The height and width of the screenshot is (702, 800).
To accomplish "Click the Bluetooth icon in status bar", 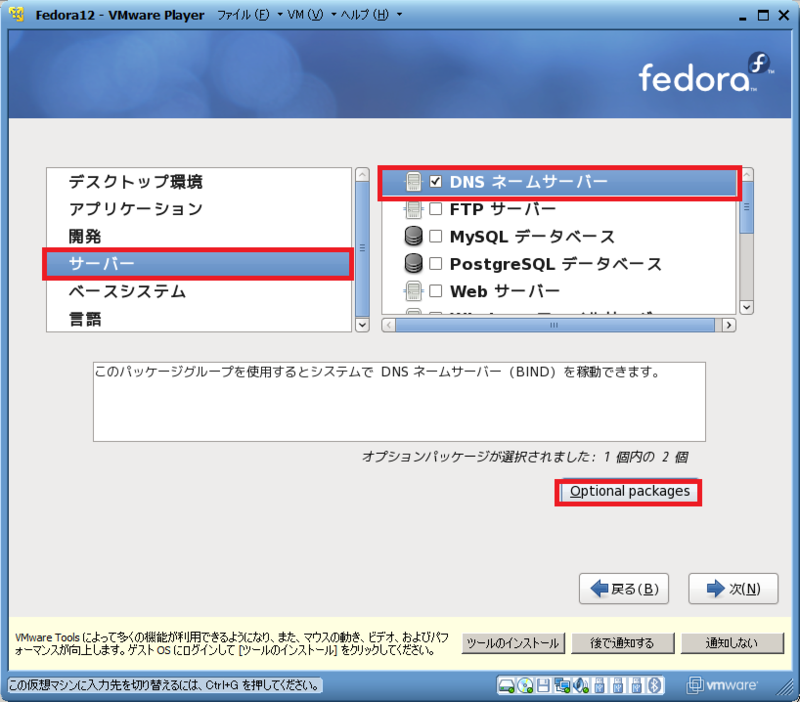I will (x=655, y=687).
